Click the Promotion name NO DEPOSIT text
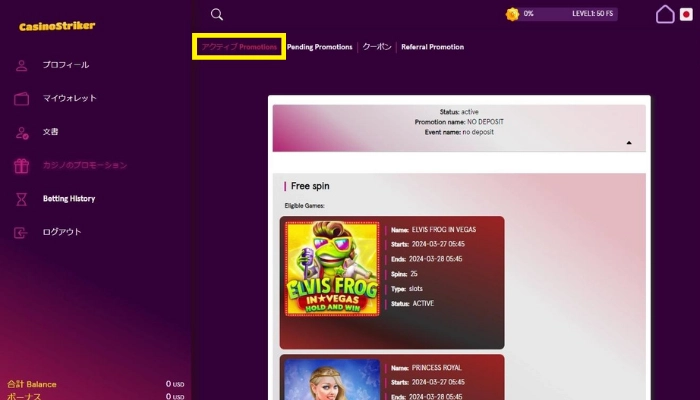The width and height of the screenshot is (700, 400). pos(459,122)
